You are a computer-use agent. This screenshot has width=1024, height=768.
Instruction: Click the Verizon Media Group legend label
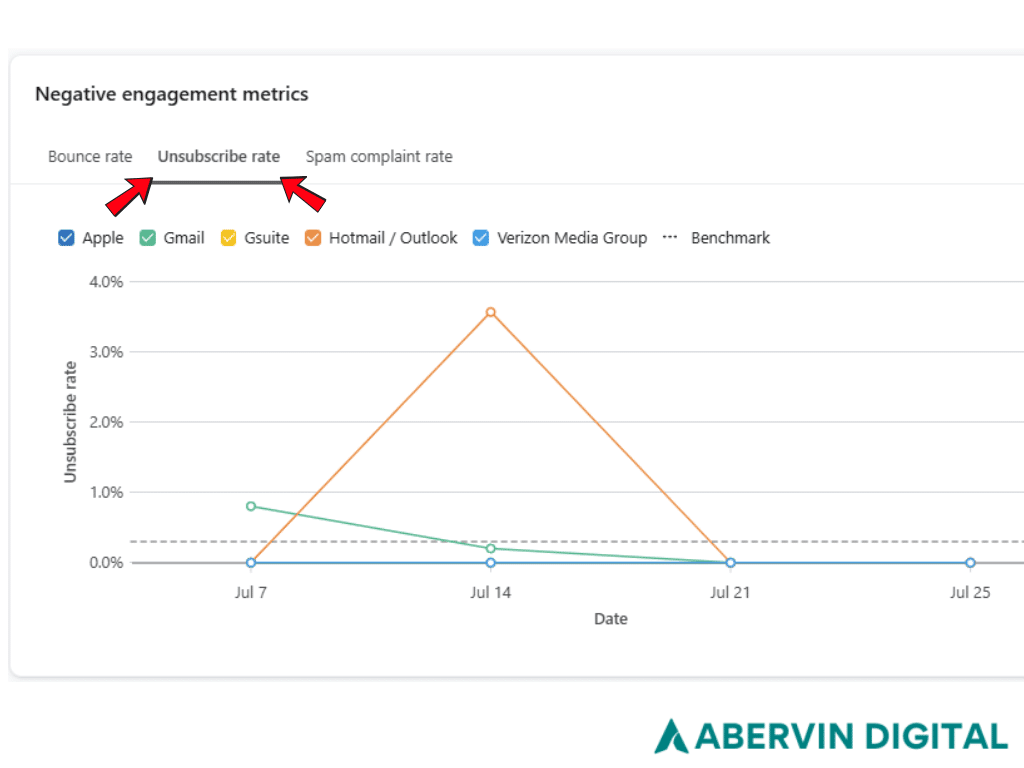pyautogui.click(x=572, y=238)
